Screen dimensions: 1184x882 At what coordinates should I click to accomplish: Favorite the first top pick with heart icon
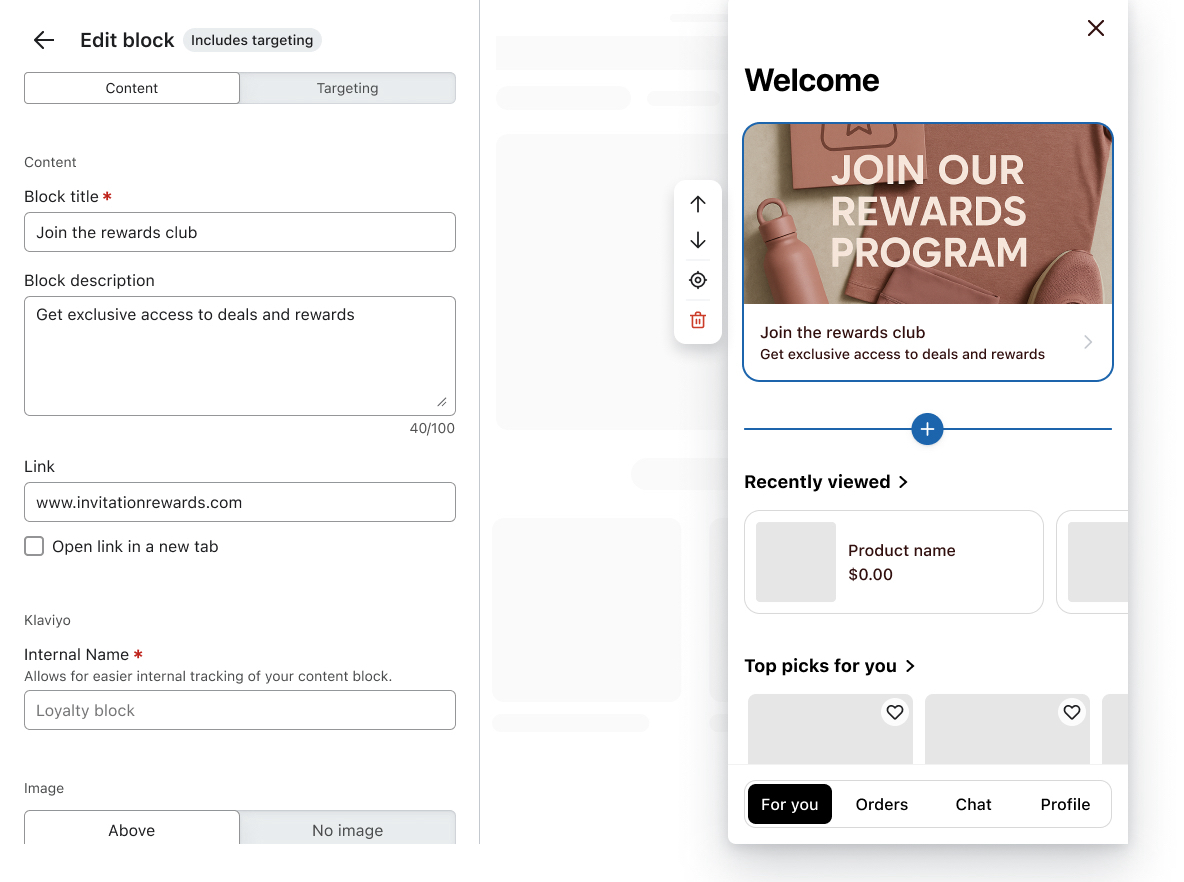coord(895,712)
